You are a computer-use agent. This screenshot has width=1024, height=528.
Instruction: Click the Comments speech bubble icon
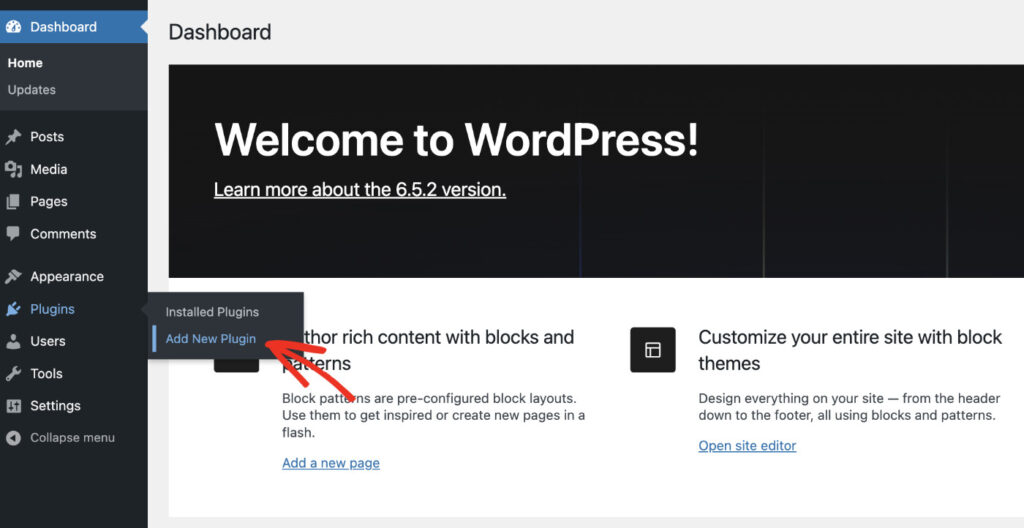click(x=13, y=233)
